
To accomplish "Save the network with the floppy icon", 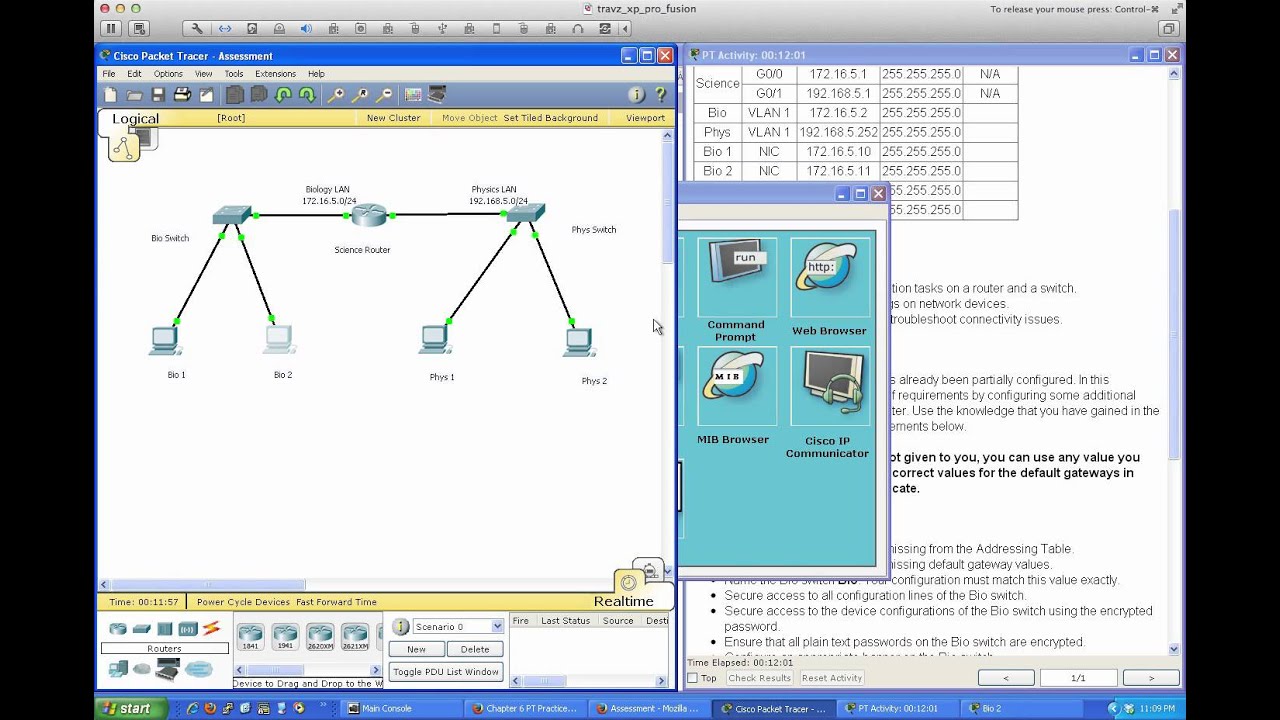I will 158,95.
